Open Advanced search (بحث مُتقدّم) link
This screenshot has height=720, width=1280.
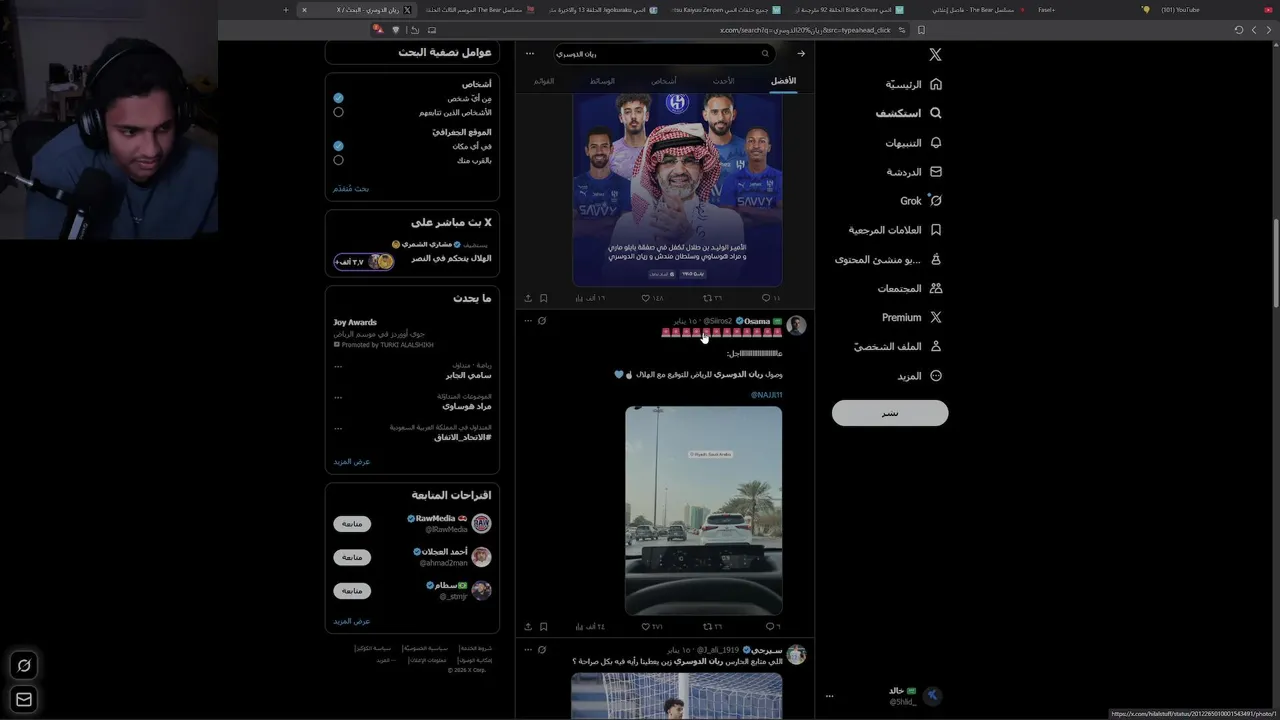(x=351, y=188)
